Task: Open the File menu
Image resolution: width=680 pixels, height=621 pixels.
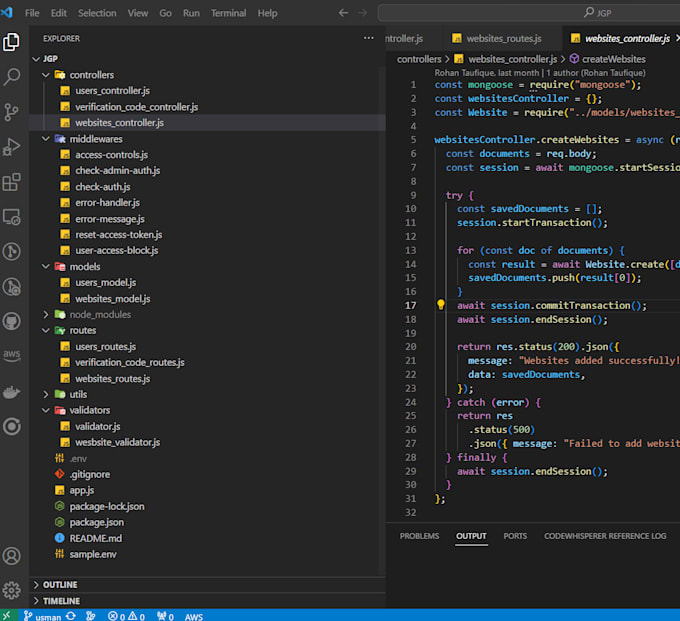Action: coord(32,13)
